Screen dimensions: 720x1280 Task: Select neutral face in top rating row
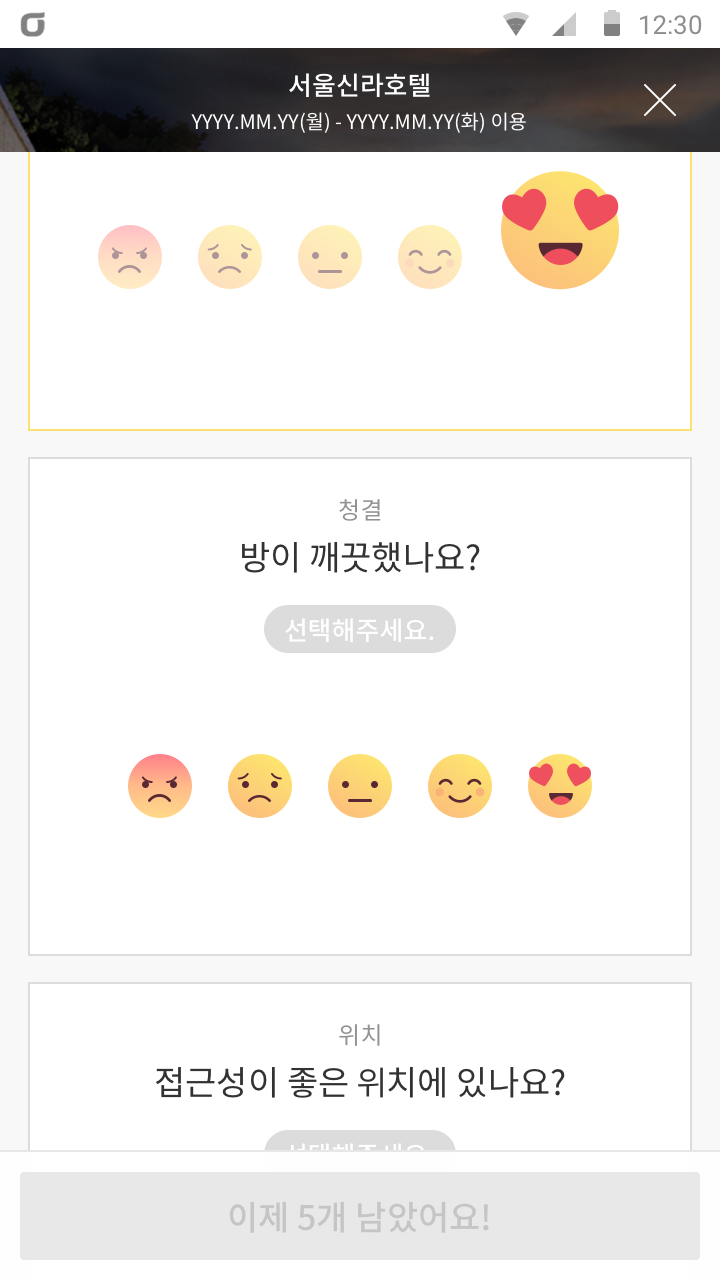click(330, 257)
